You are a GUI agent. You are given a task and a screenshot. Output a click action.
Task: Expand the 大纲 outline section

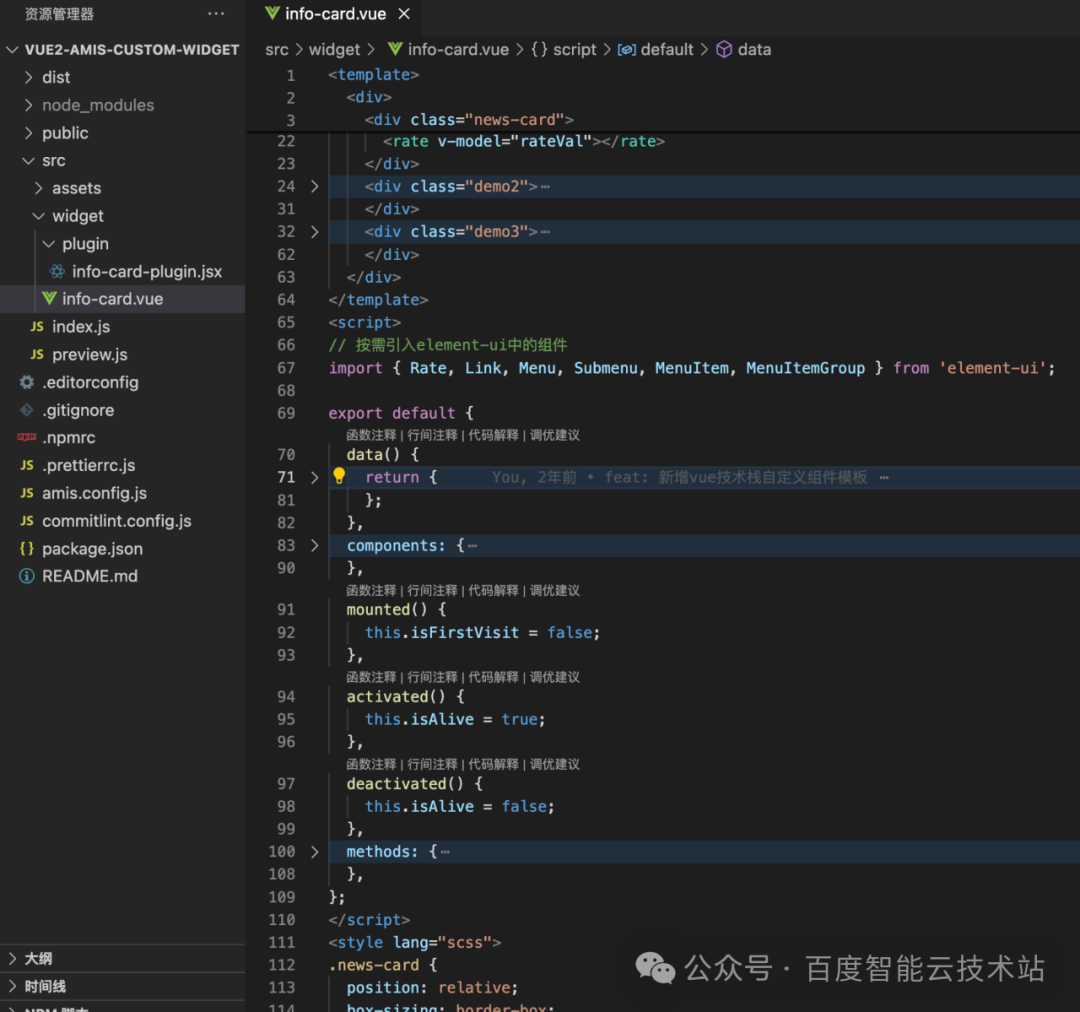point(12,958)
